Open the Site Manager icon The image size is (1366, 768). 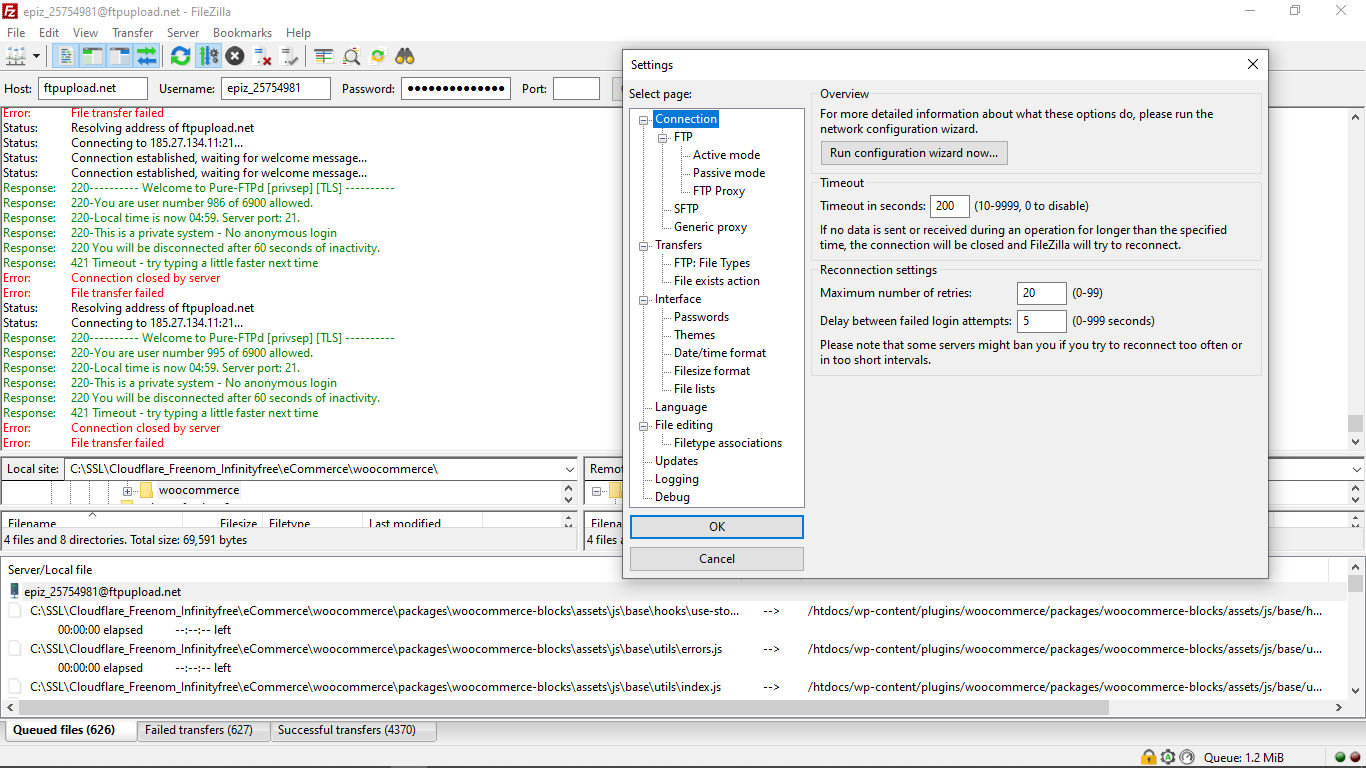[17, 56]
